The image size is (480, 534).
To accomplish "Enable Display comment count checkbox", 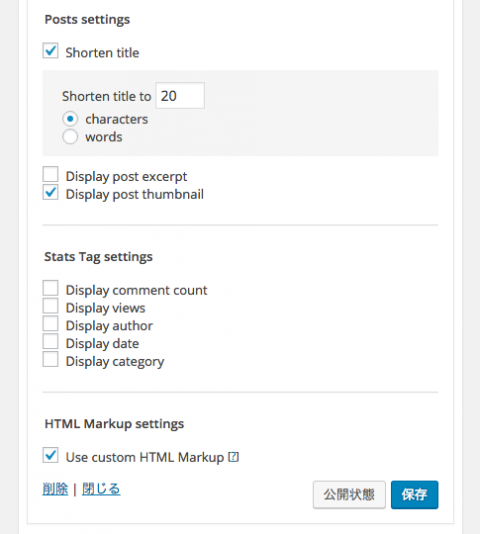I will tap(50, 288).
